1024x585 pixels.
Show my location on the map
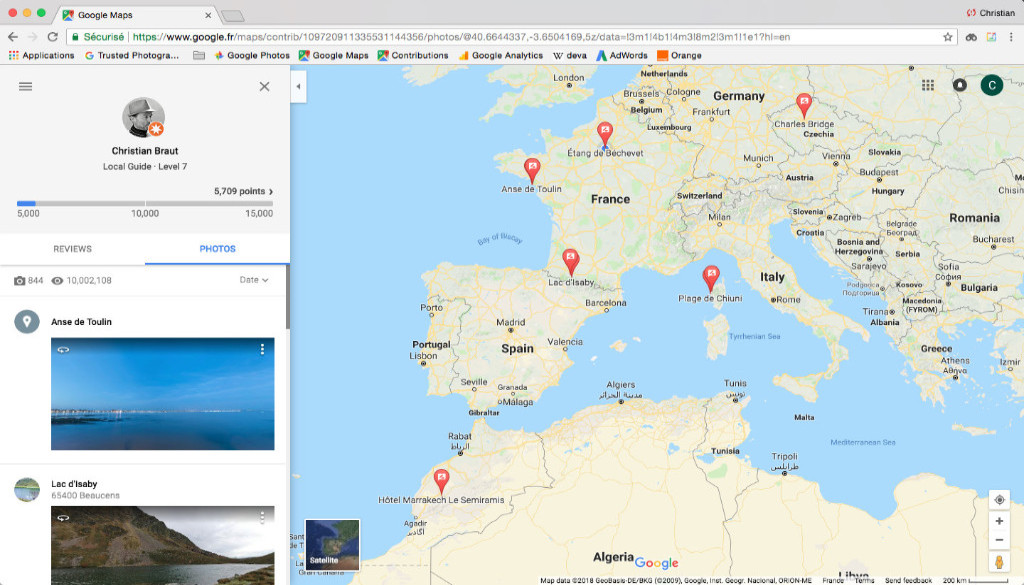(x=998, y=500)
